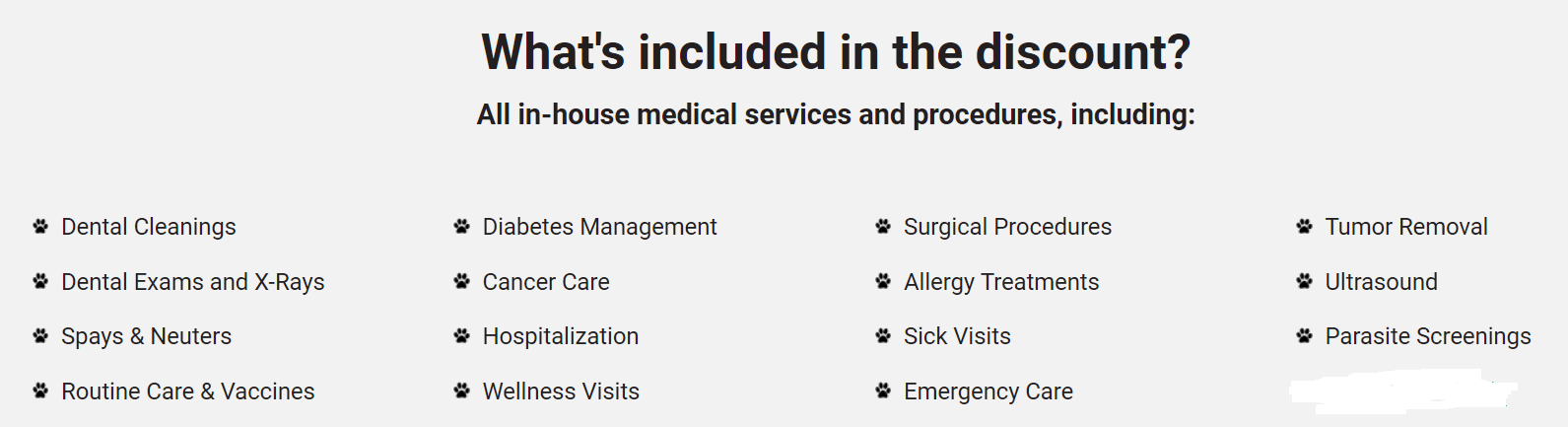The image size is (1568, 427).
Task: Click the paw icon beside Diabetes Management
Action: (461, 227)
